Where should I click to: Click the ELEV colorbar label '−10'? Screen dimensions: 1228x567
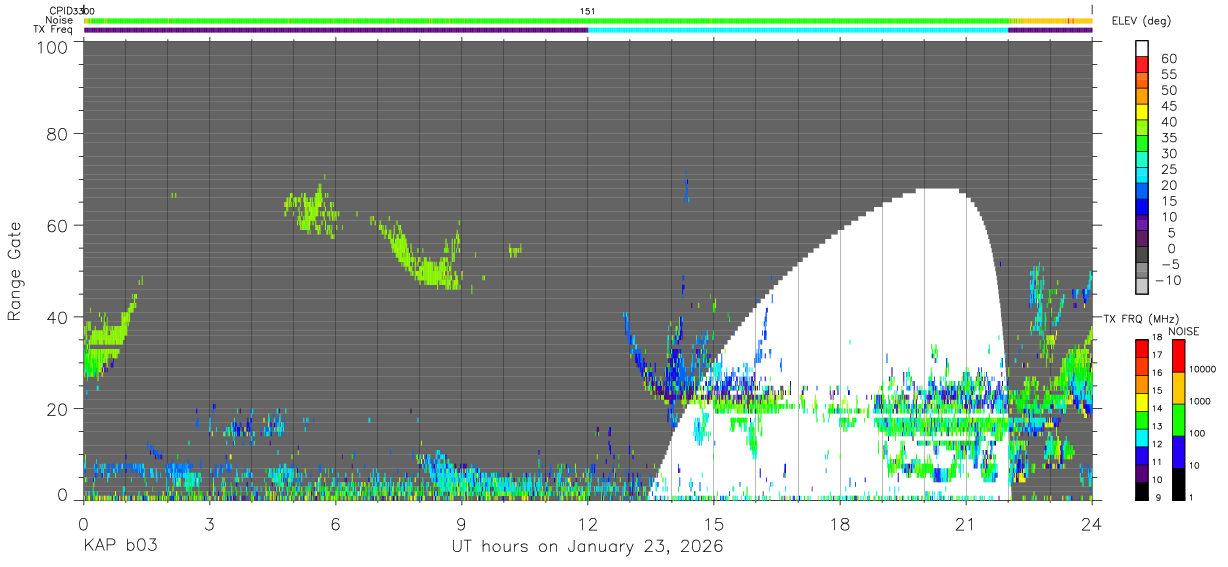[x=1166, y=279]
